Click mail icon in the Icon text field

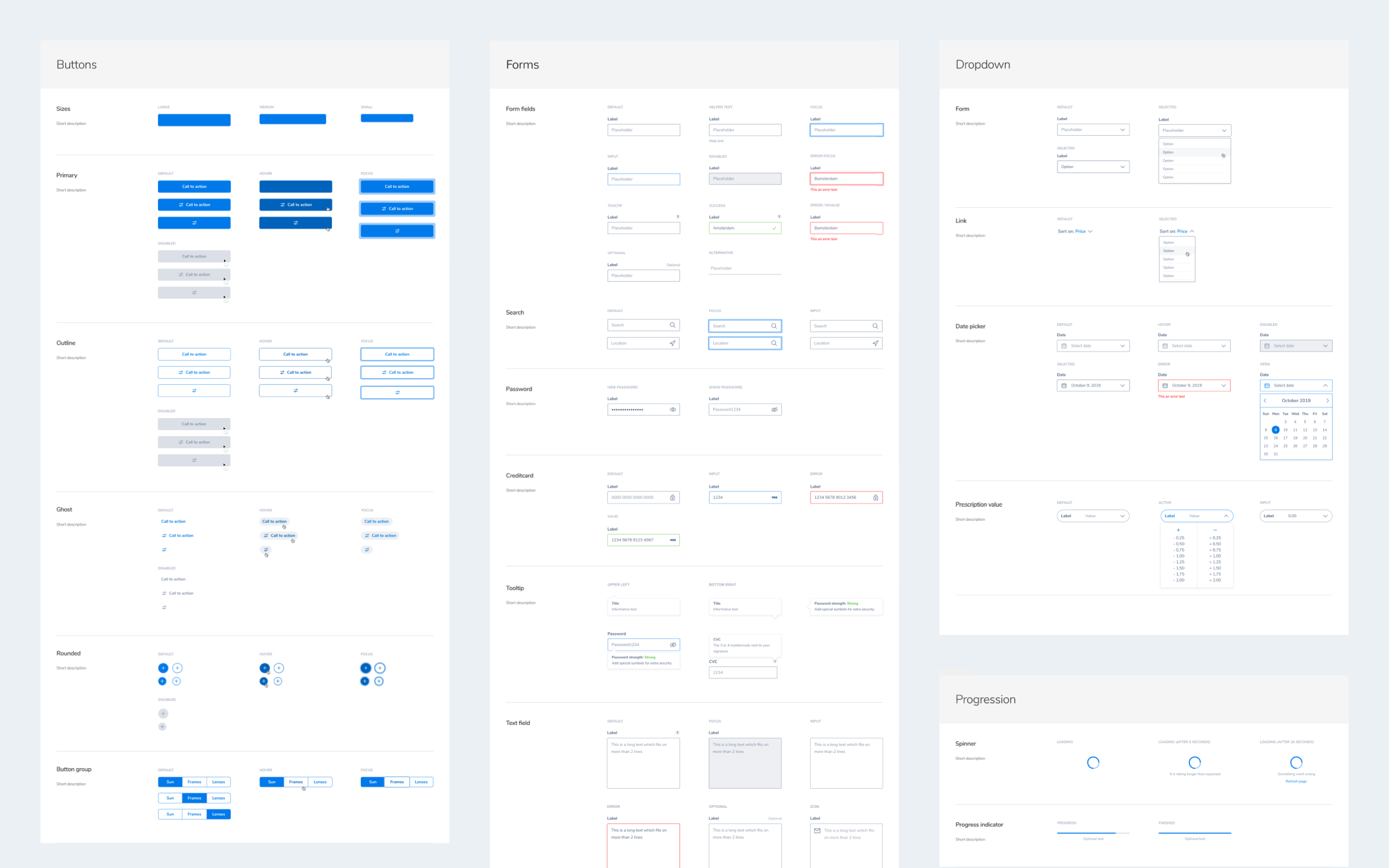(817, 830)
